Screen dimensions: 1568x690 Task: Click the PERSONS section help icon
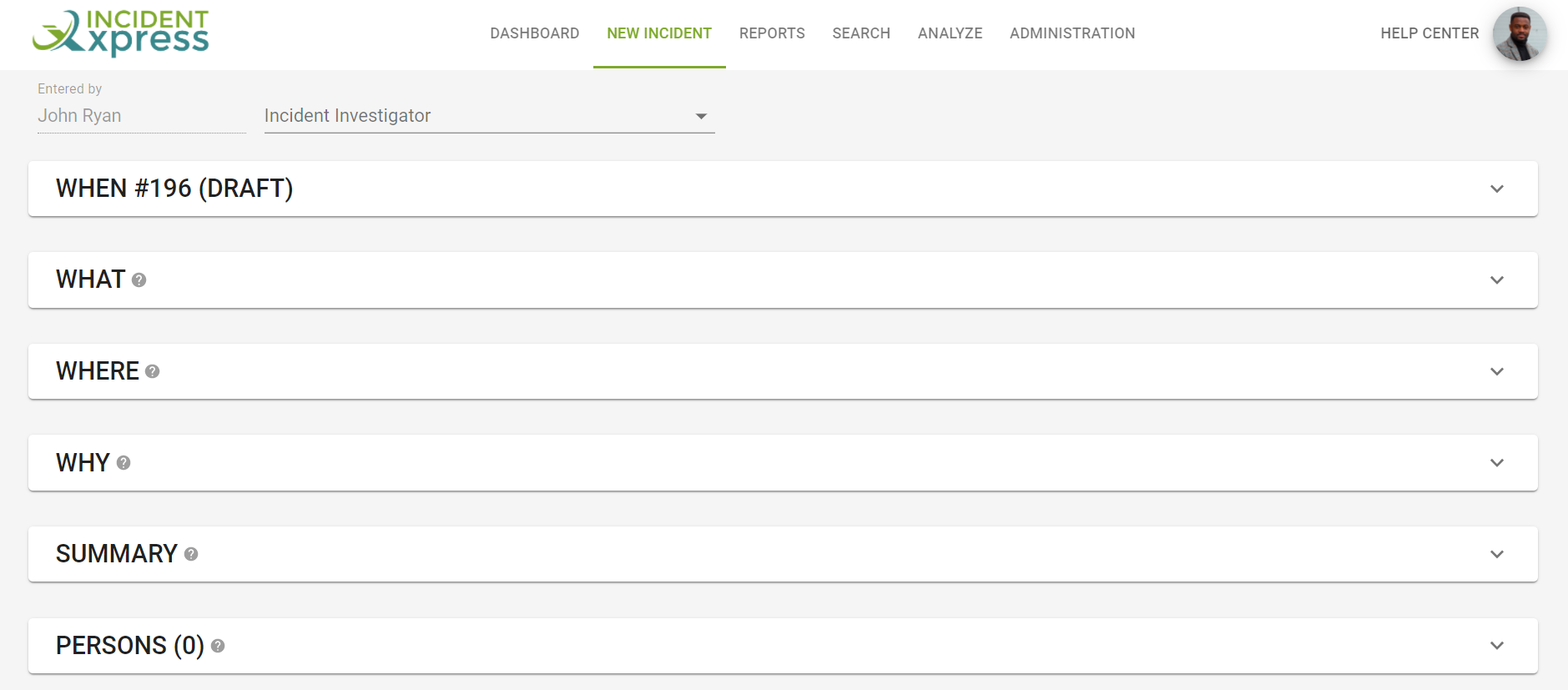pos(218,646)
